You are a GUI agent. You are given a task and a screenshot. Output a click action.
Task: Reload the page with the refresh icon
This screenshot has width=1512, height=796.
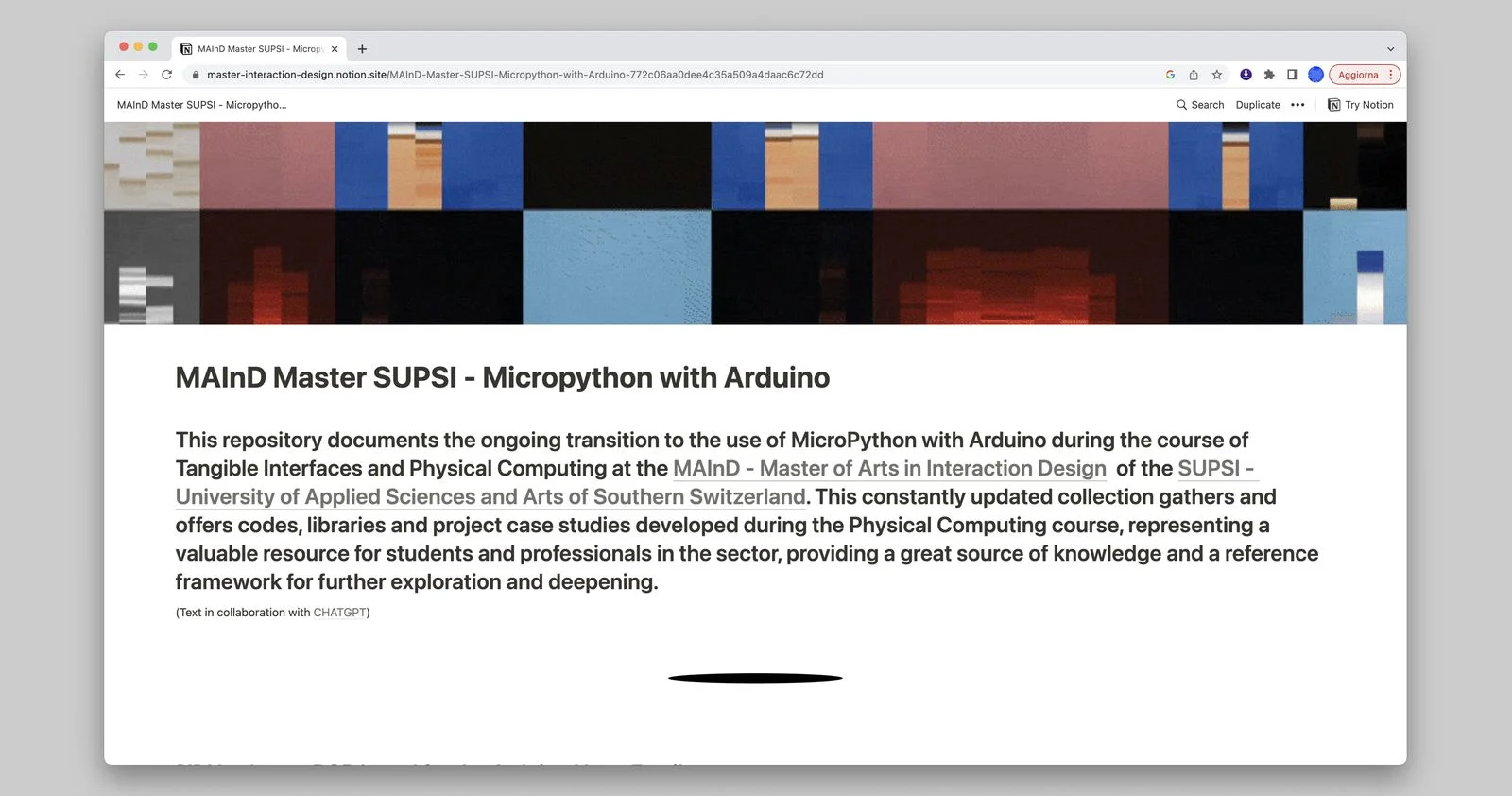tap(167, 75)
